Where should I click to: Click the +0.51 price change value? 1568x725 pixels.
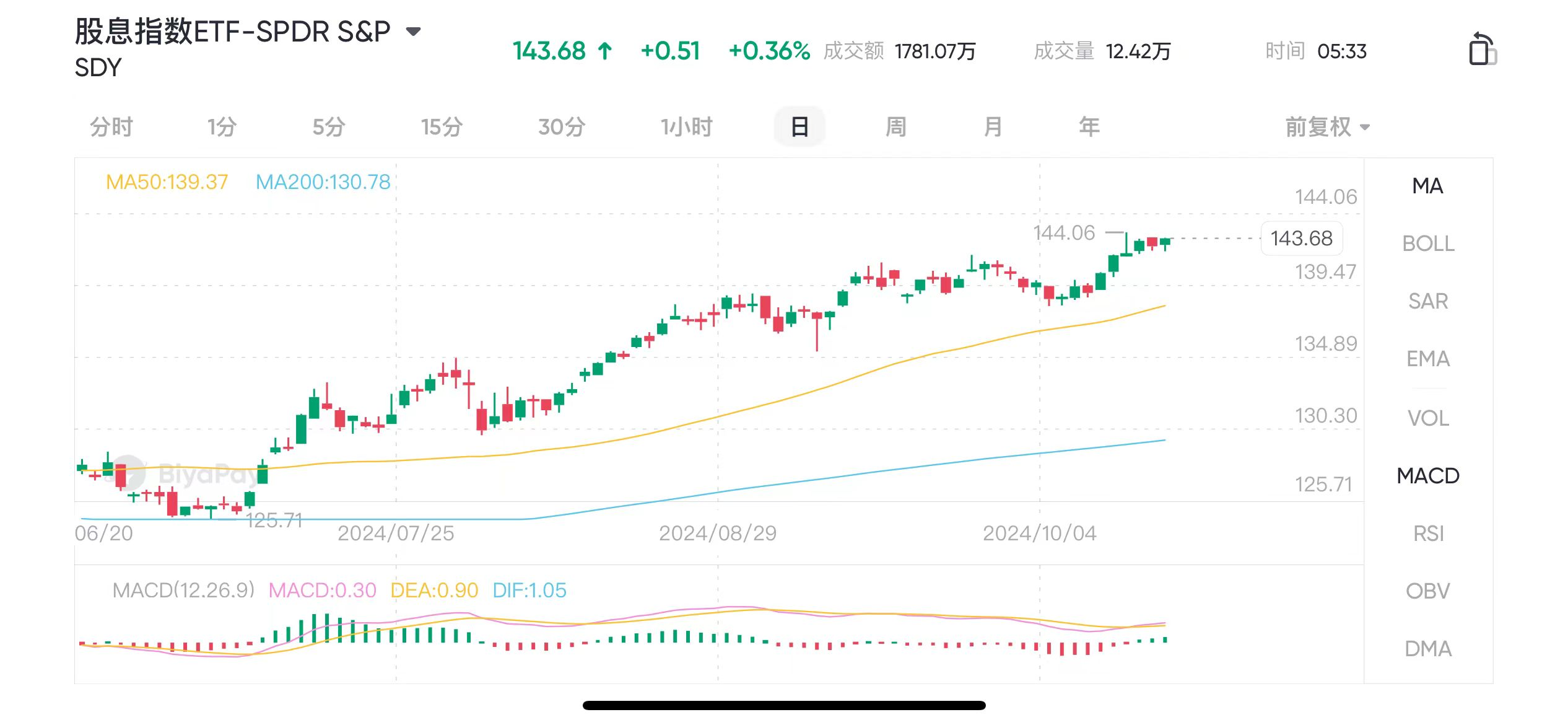pyautogui.click(x=671, y=51)
